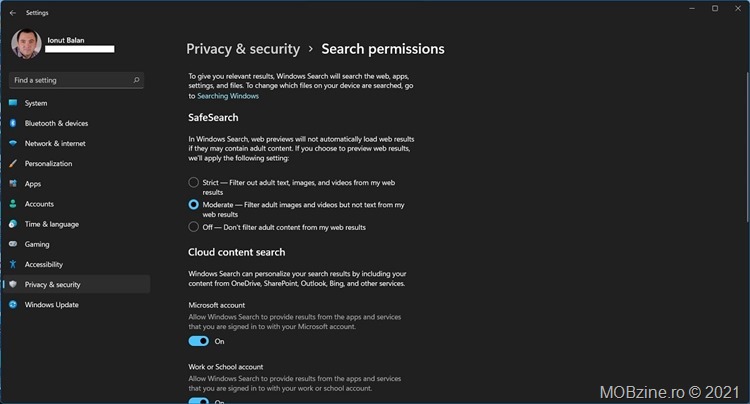750x404 pixels.
Task: Open System settings via monitor icon
Action: coord(13,103)
